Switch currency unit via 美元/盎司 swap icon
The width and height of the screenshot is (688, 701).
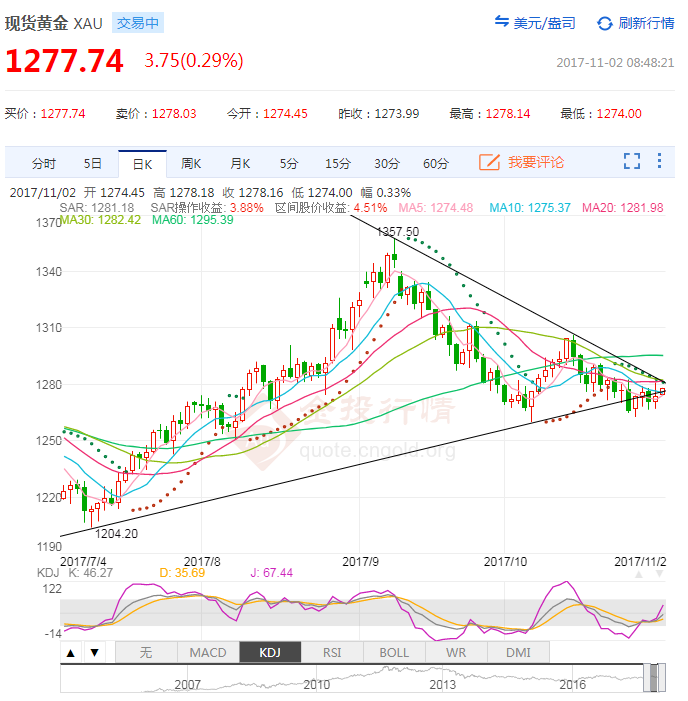pyautogui.click(x=502, y=23)
